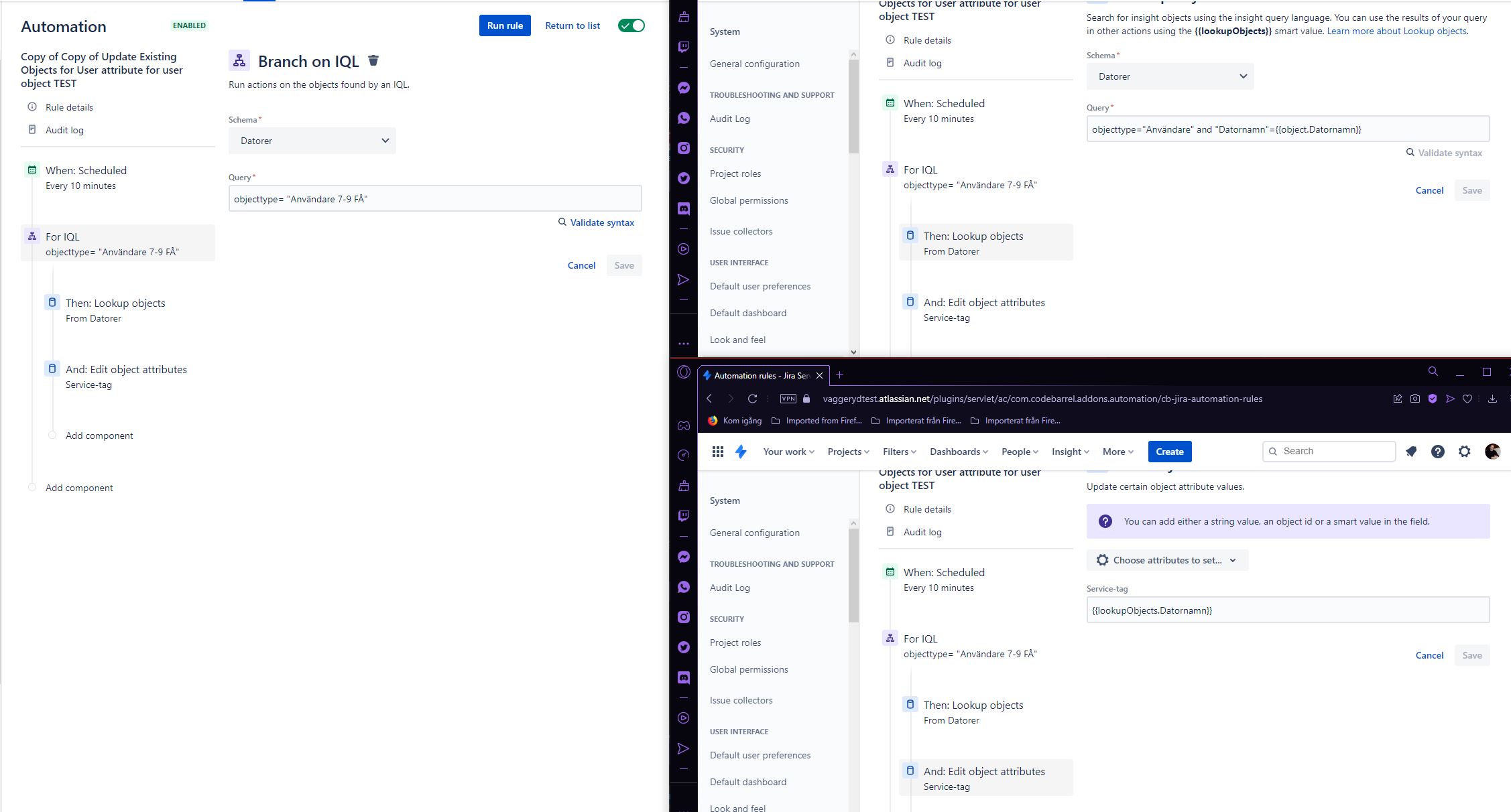This screenshot has width=1511, height=812.
Task: Open the Jira settings gear icon
Action: (1465, 452)
